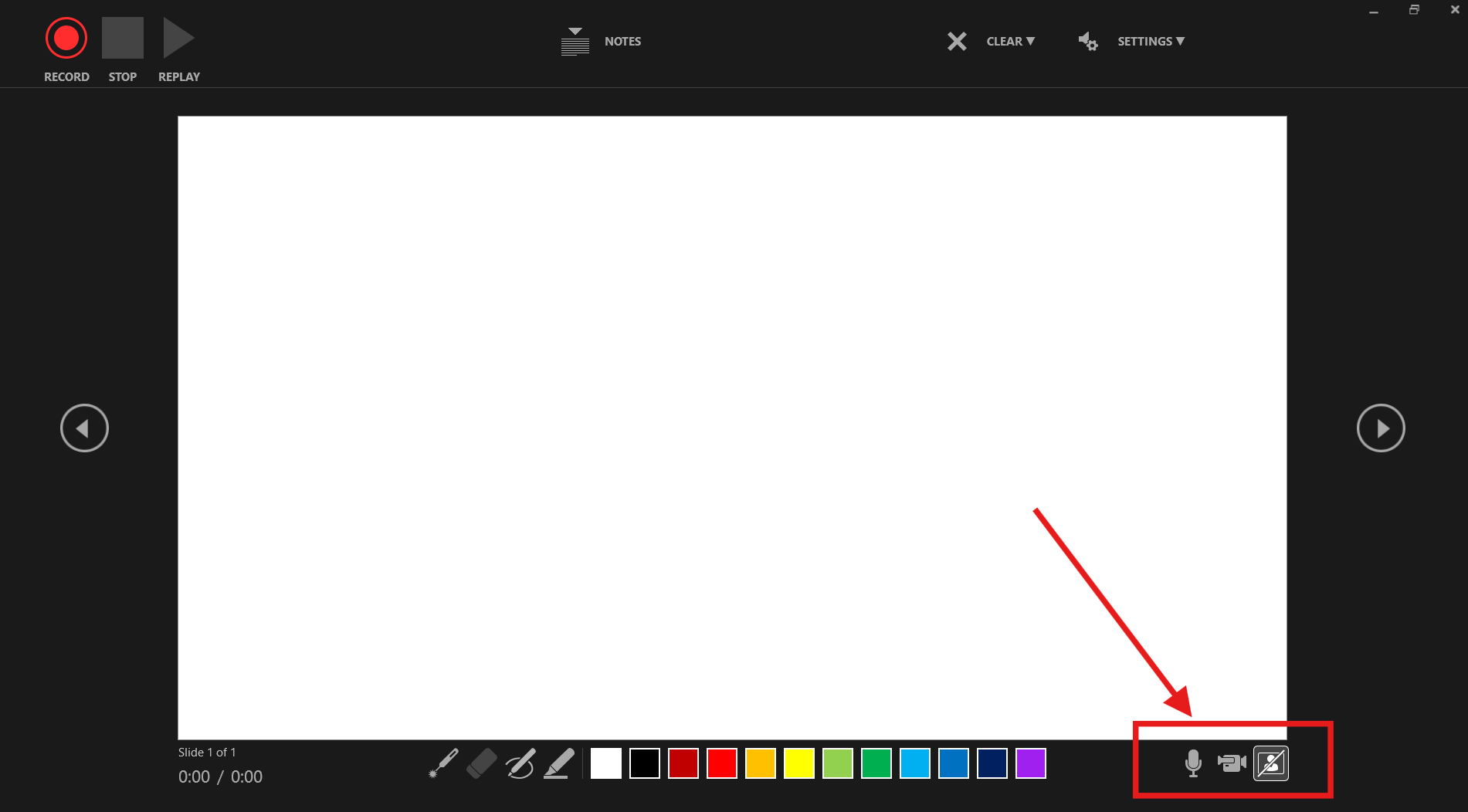Screen dimensions: 1468x812
Task: Click the Clear annotations X icon
Action: [x=956, y=41]
